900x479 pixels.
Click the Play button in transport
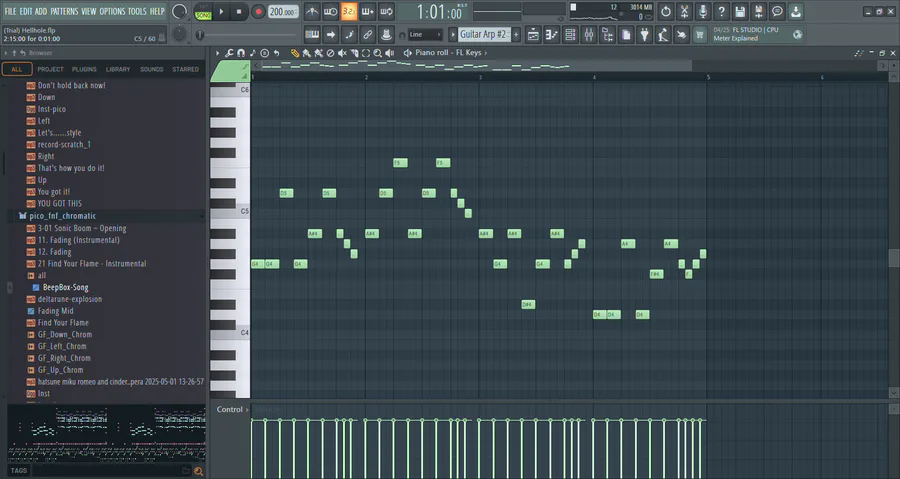coord(221,11)
